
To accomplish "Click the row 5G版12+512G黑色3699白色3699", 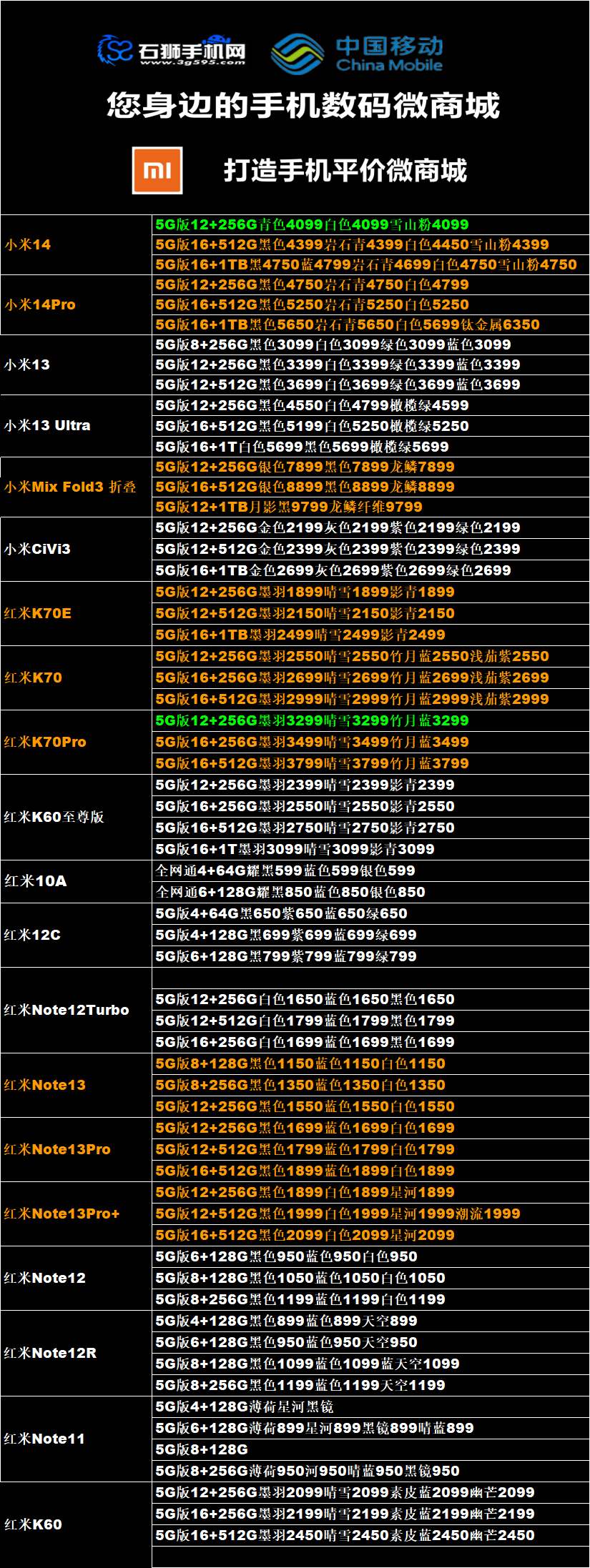I will click(x=371, y=384).
